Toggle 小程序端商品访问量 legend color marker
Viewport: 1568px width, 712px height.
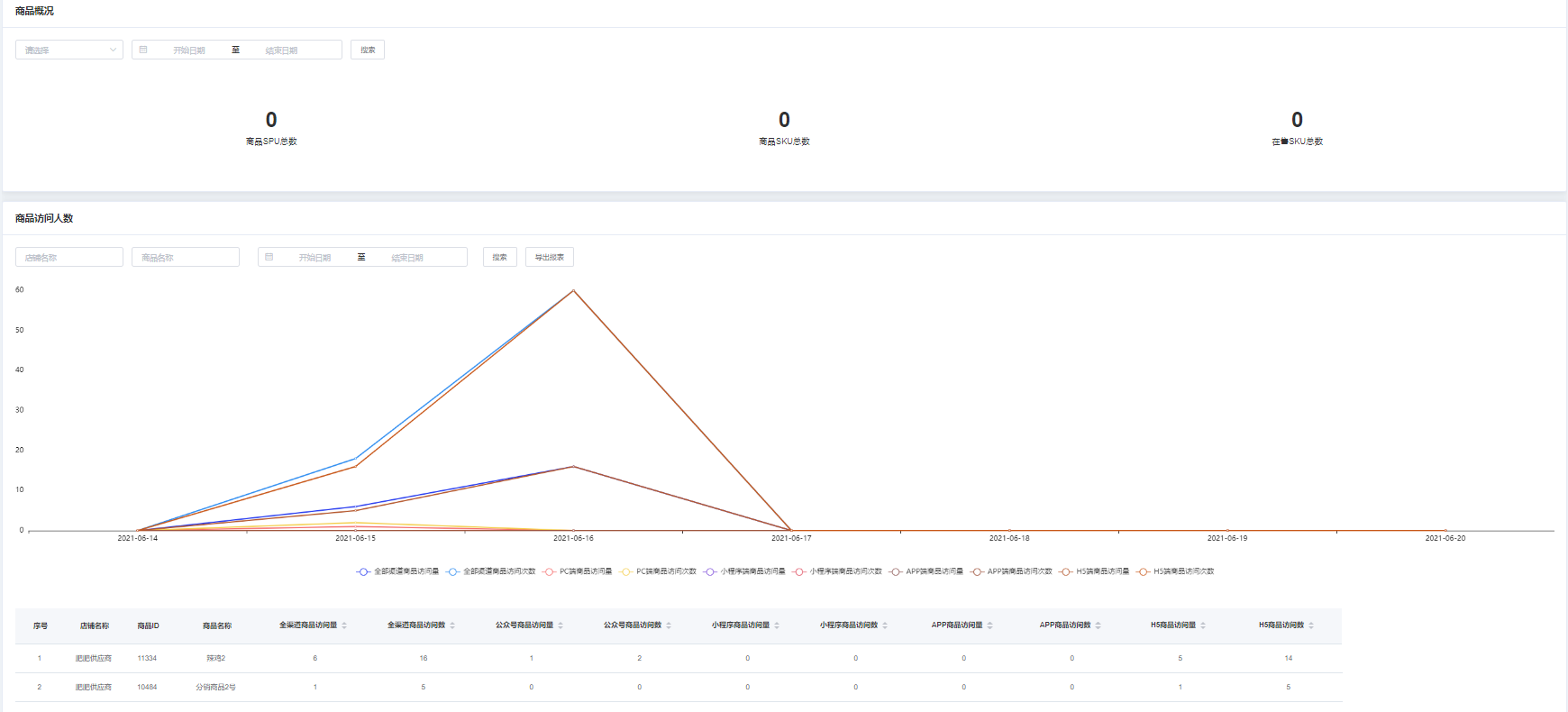(x=710, y=571)
